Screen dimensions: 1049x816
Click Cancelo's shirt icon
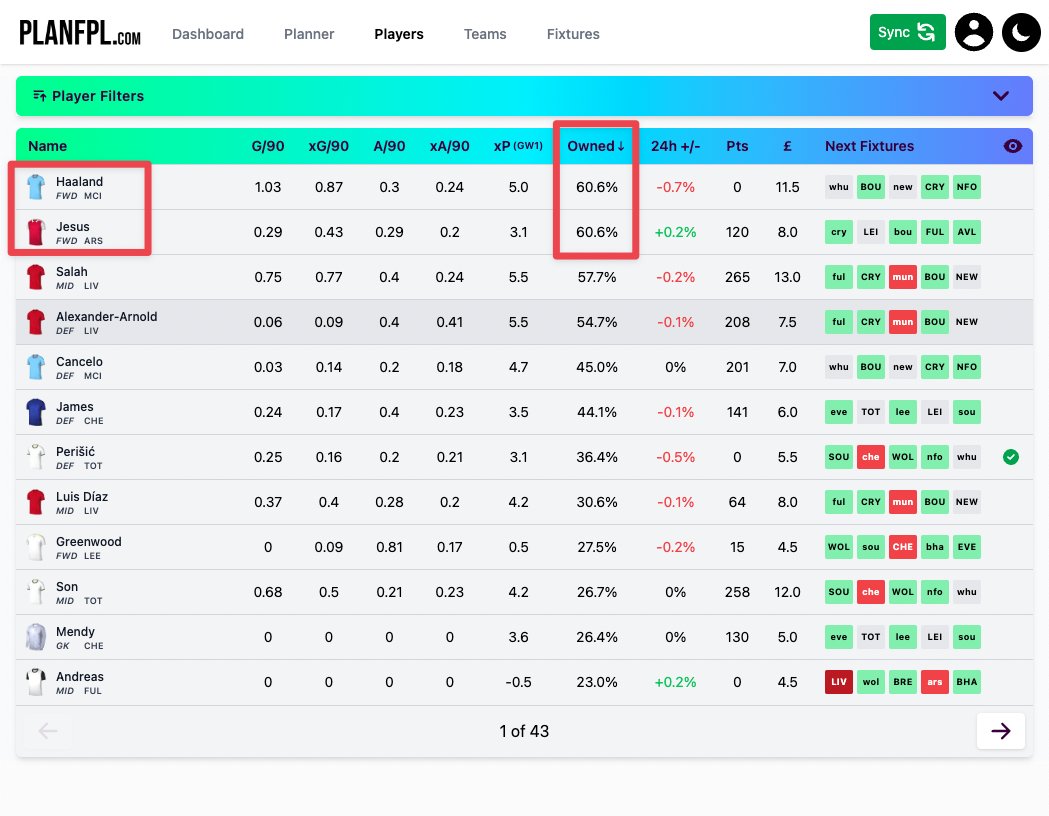tap(36, 367)
